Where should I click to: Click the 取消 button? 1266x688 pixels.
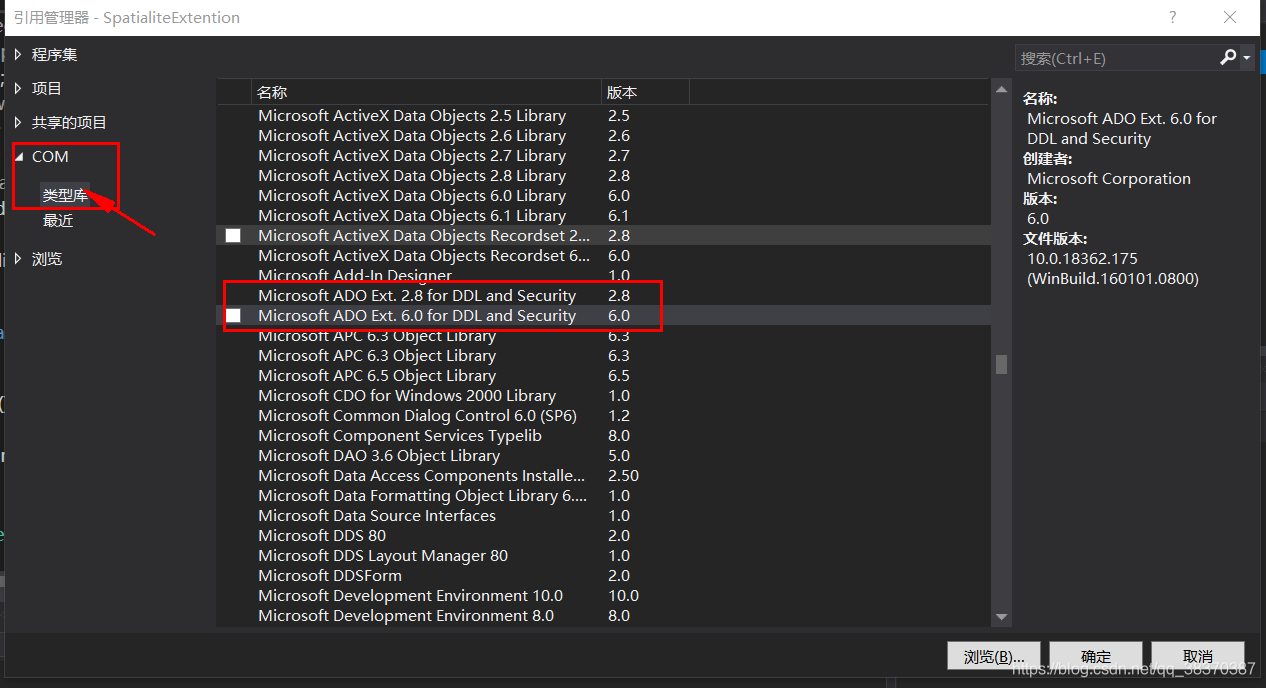[x=1198, y=656]
